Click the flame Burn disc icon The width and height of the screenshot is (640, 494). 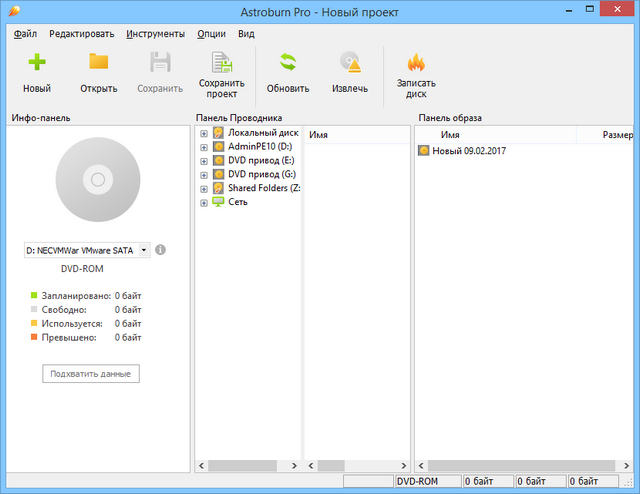point(416,62)
